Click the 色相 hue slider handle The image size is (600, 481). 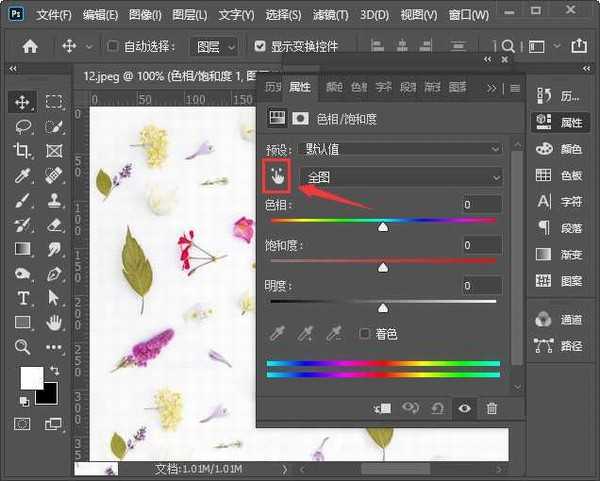point(383,227)
